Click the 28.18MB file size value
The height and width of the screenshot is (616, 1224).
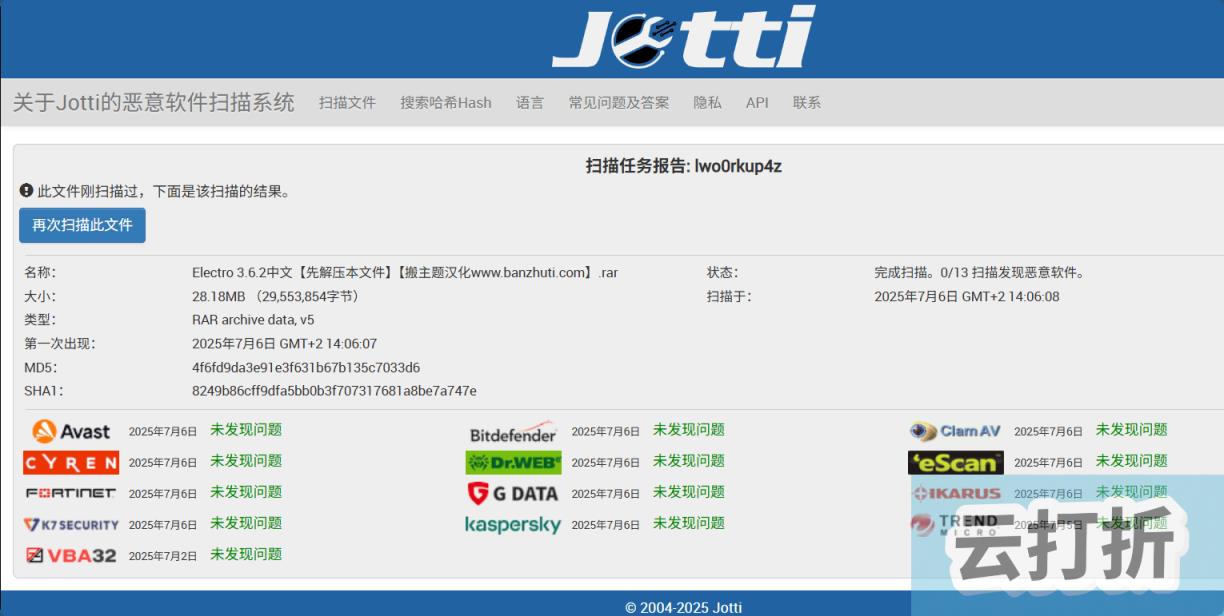[x=275, y=296]
